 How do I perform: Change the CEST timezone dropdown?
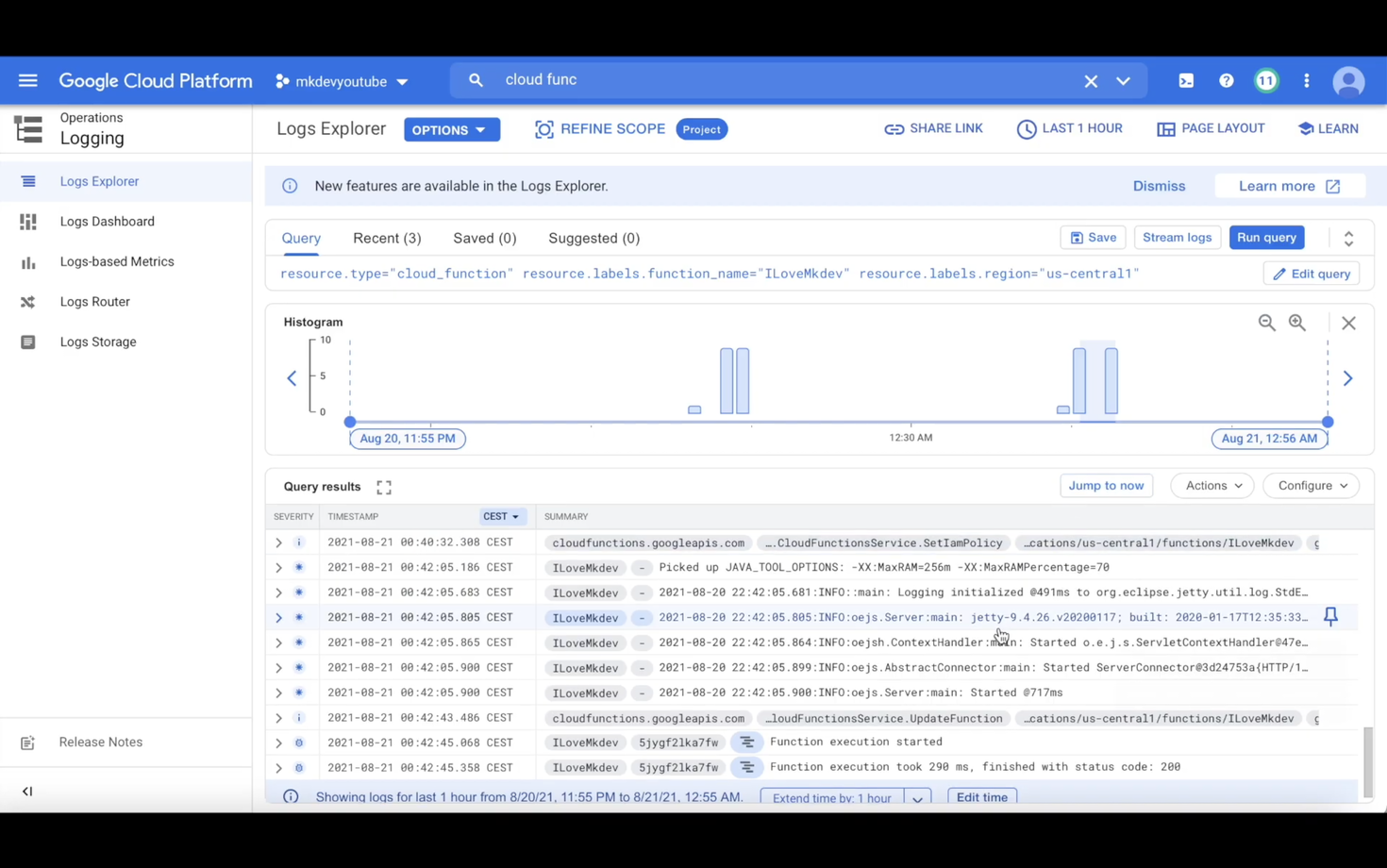tap(501, 517)
